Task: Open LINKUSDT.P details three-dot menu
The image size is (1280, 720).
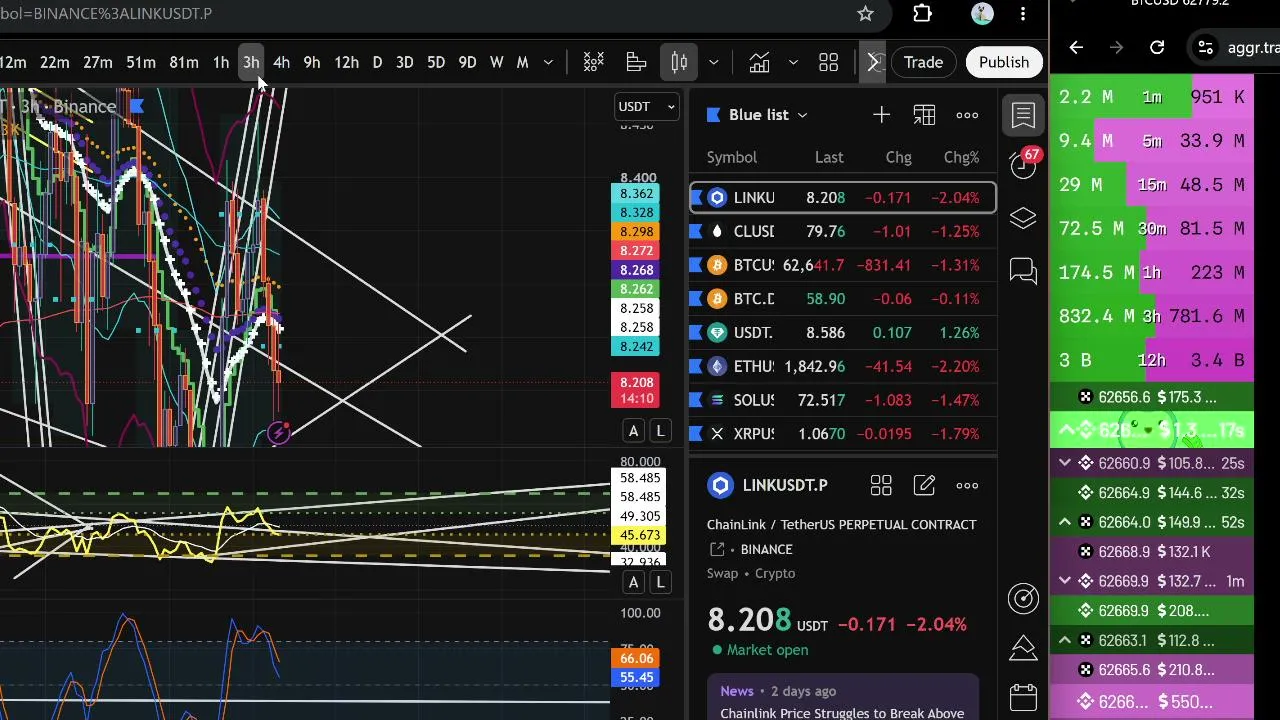Action: [967, 486]
